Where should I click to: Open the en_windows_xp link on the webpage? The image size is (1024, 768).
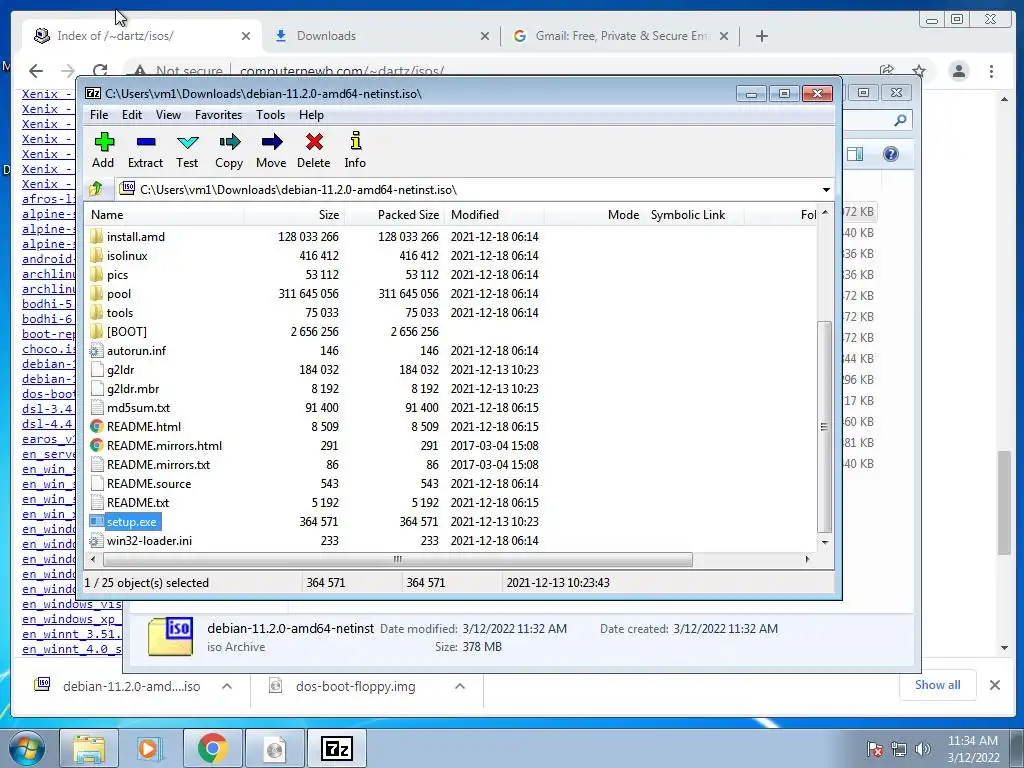pos(69,619)
